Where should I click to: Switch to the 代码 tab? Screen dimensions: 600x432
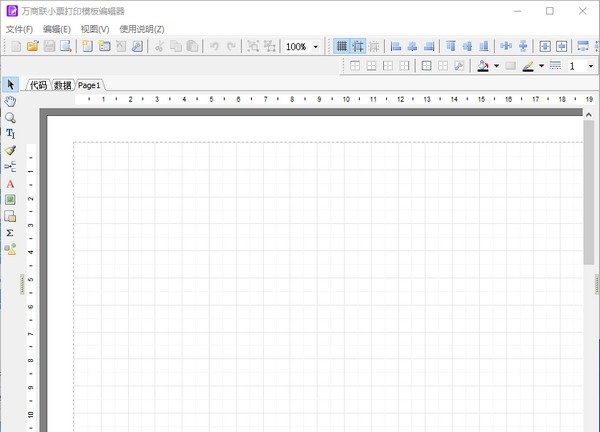[38, 86]
